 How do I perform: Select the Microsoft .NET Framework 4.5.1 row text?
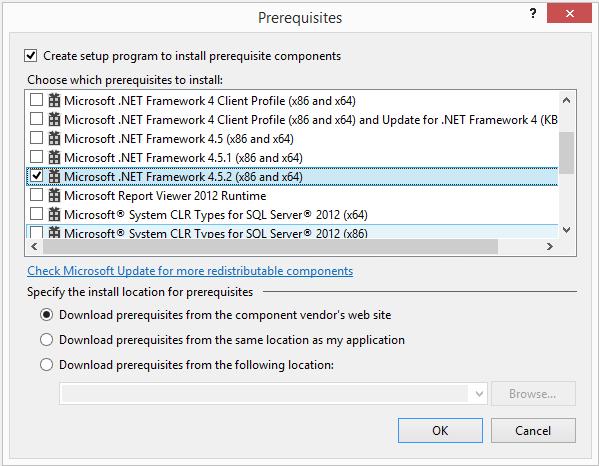coord(183,157)
